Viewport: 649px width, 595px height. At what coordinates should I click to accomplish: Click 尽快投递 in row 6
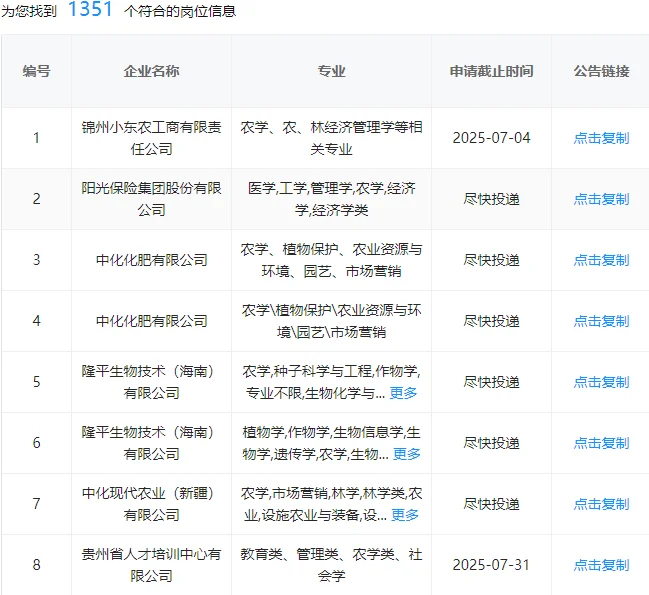(491, 443)
